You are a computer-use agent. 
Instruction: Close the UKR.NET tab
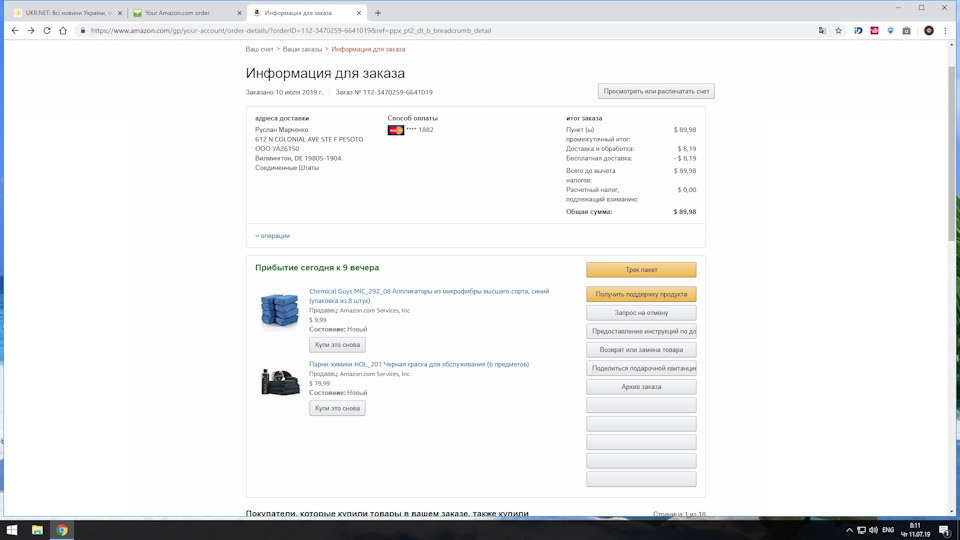(x=120, y=13)
